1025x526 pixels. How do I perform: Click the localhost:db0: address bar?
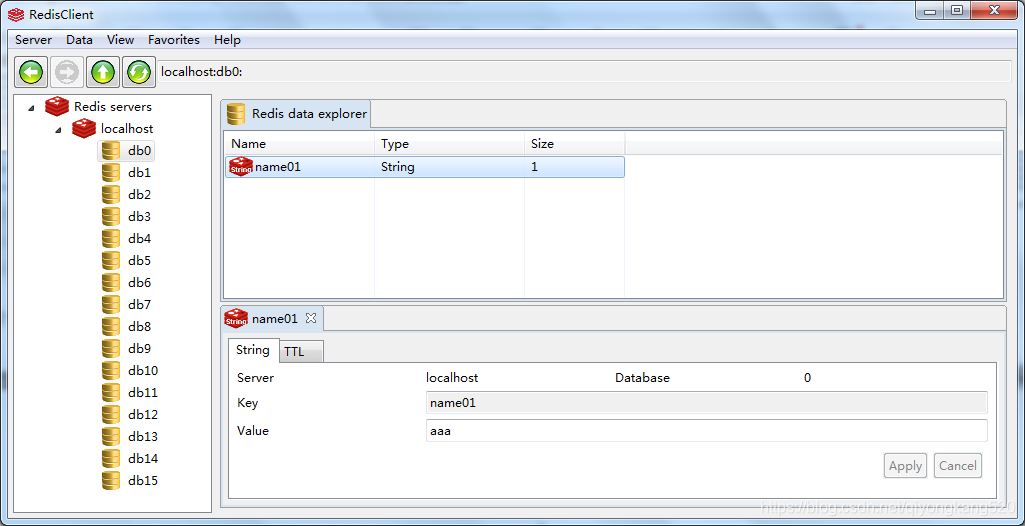point(586,72)
